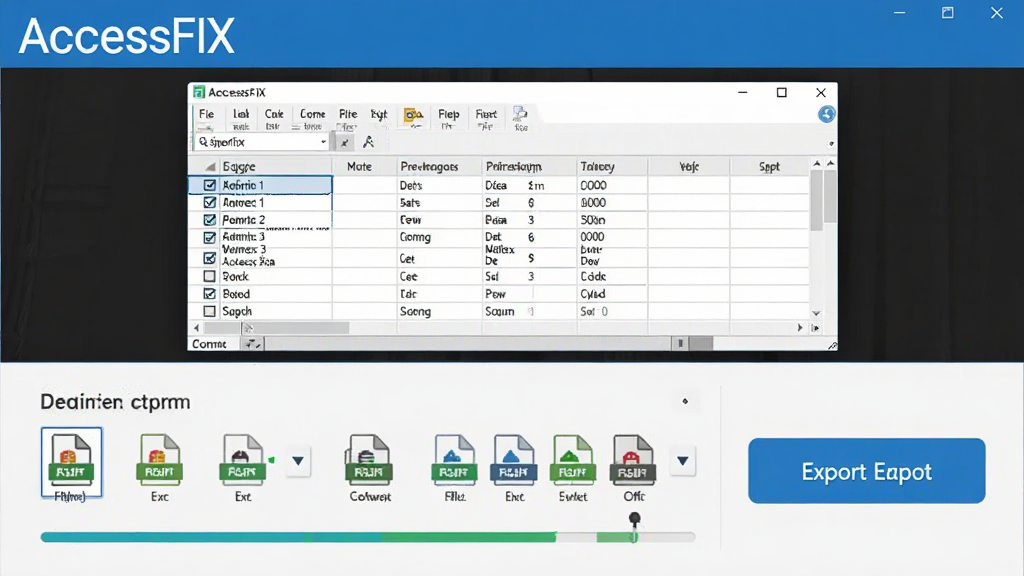The height and width of the screenshot is (576, 1024).
Task: Pick the Ewlet export format icon
Action: pyautogui.click(x=573, y=460)
